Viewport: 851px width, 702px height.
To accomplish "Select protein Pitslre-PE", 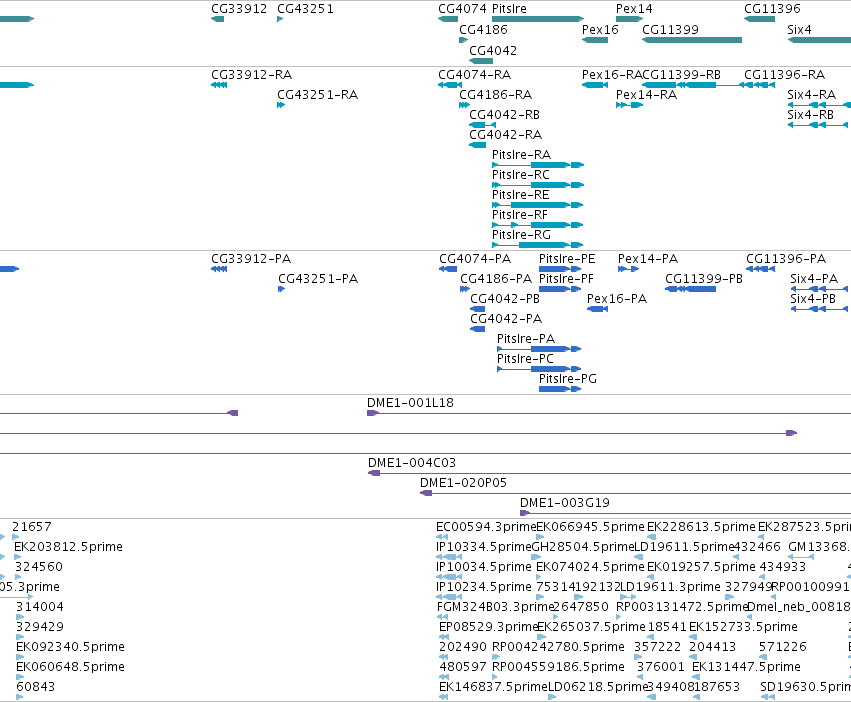I will tap(560, 269).
